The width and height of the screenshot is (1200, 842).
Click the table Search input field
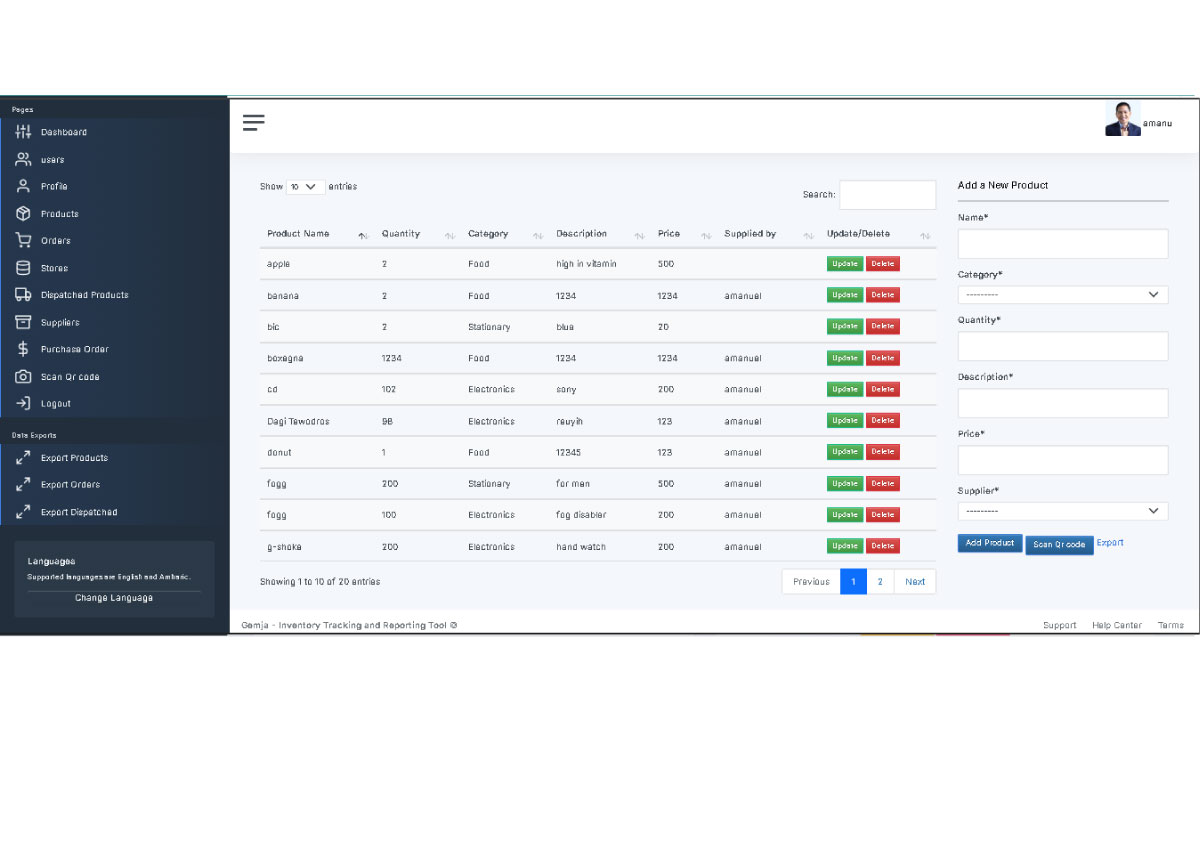[887, 195]
